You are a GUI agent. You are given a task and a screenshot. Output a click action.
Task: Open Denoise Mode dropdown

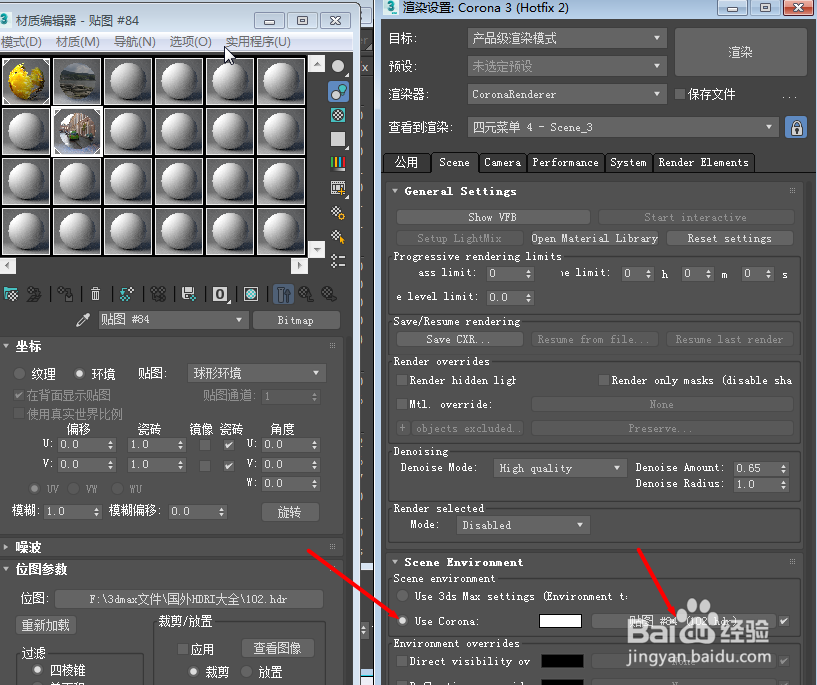point(560,468)
